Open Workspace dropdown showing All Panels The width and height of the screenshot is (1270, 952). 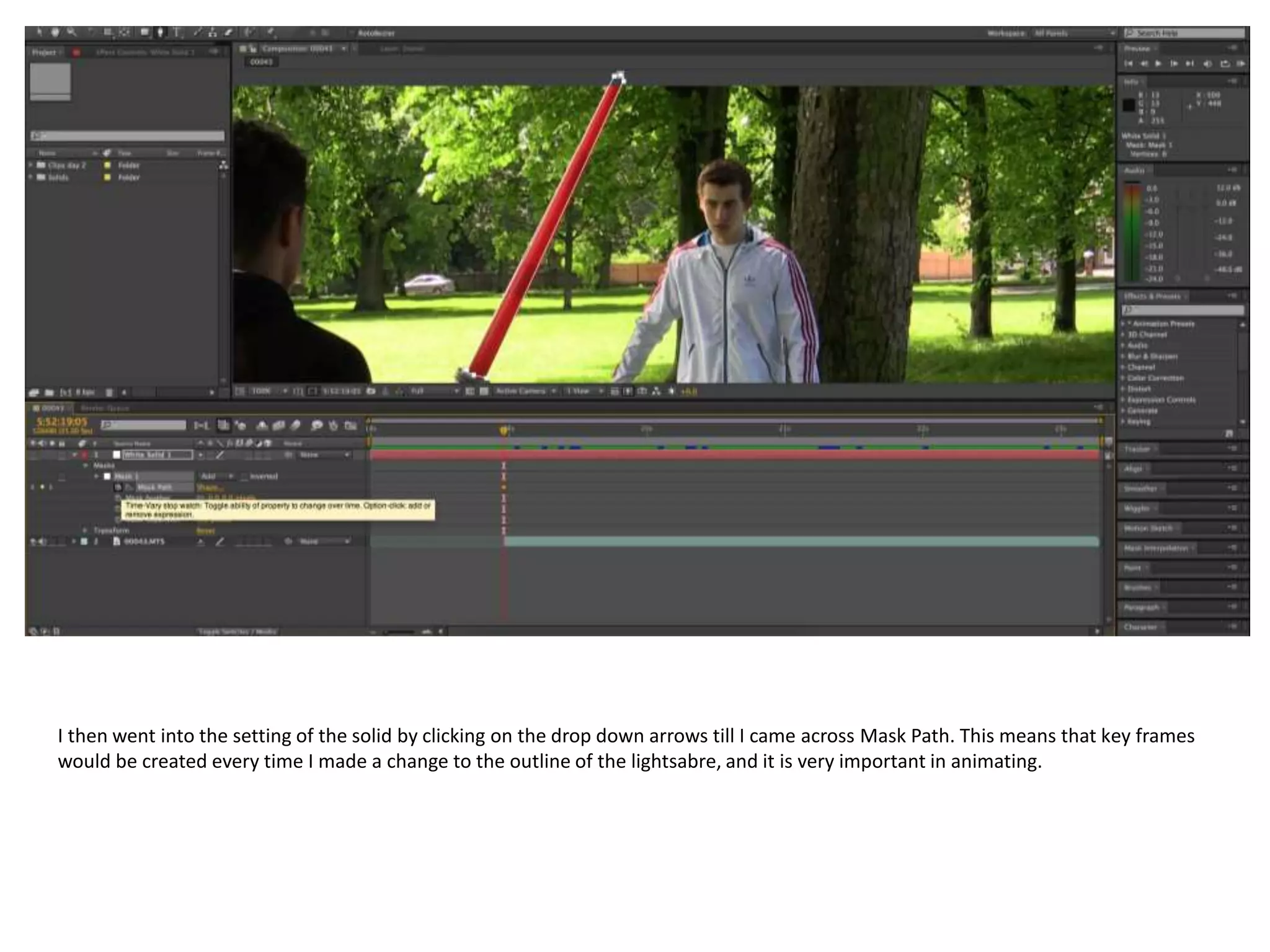coord(1074,33)
